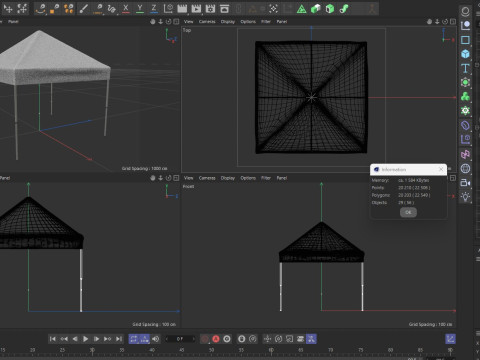Open Edit Render Settings icon
The height and width of the screenshot is (360, 480).
click(x=210, y=9)
